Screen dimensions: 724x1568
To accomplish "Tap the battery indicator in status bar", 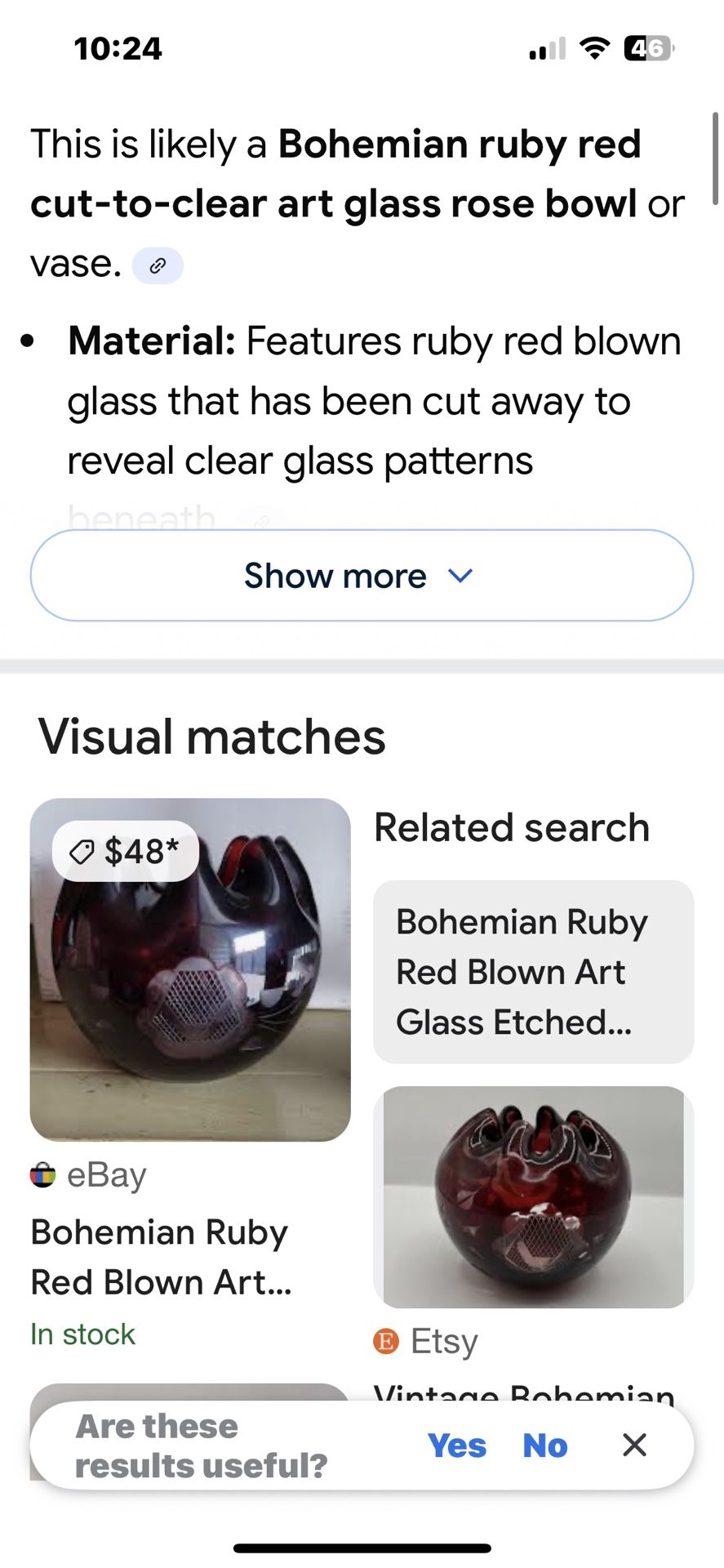I will point(648,48).
